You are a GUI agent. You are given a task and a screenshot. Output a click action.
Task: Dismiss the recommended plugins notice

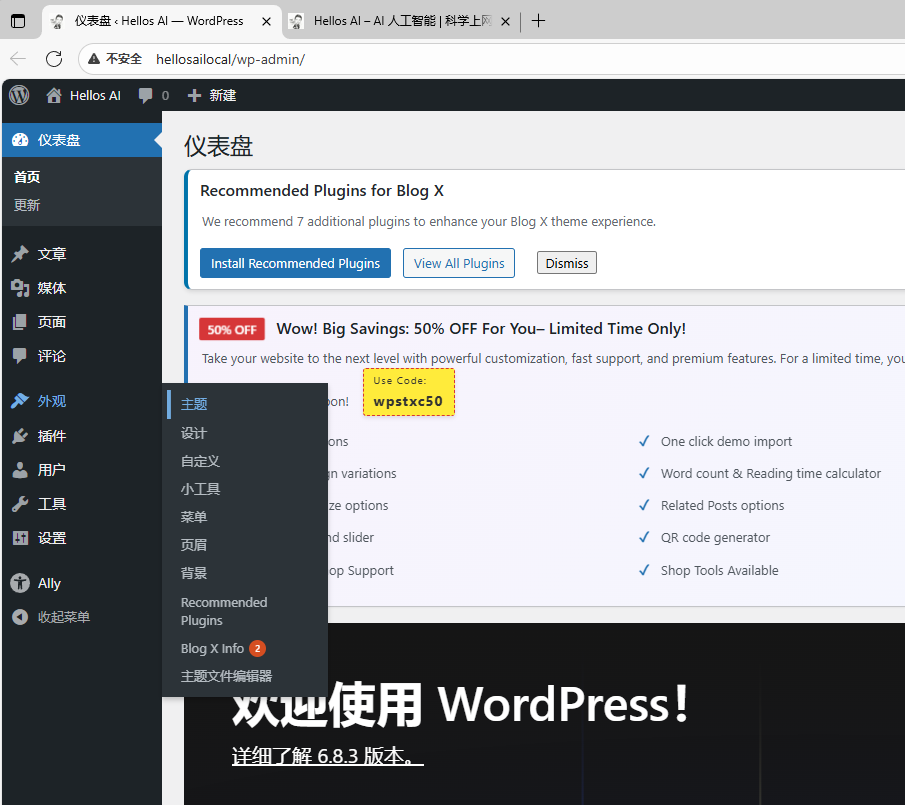(x=567, y=264)
